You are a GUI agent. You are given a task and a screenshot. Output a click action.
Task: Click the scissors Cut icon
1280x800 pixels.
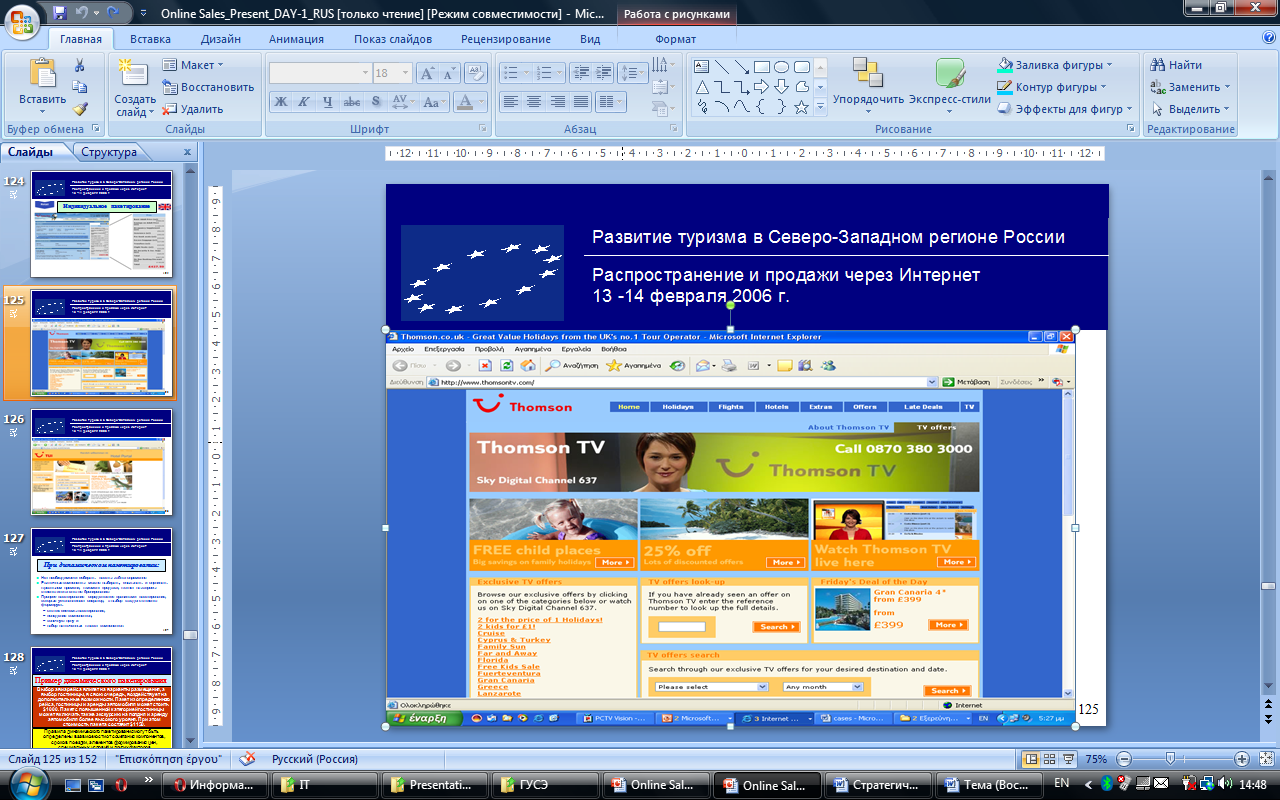pyautogui.click(x=80, y=65)
